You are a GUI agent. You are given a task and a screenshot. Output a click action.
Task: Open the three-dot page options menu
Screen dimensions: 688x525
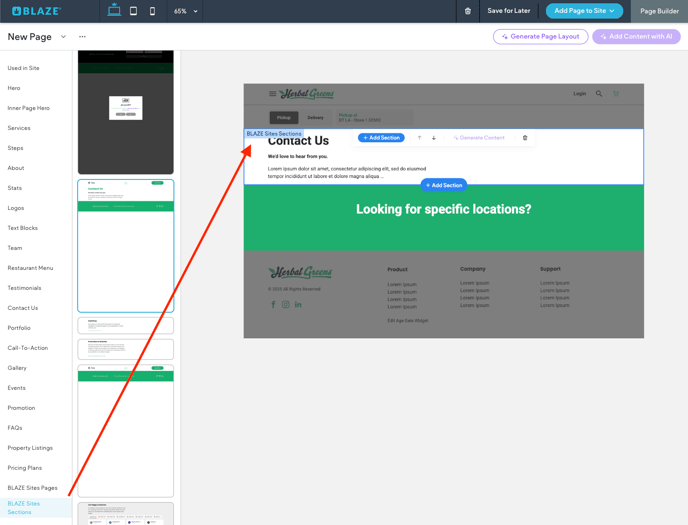(x=82, y=37)
